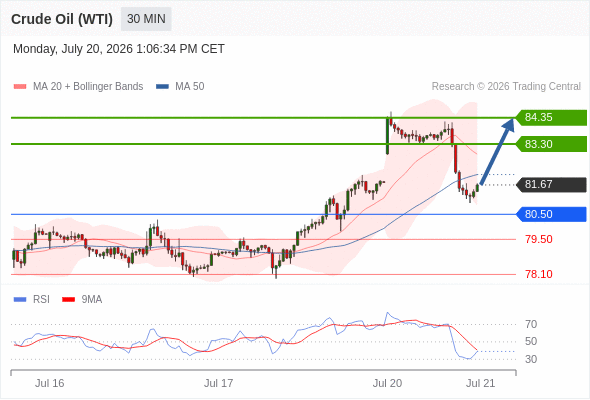This screenshot has height=400, width=590.
Task: Select the Jul 21 date axis label
Action: [x=481, y=383]
